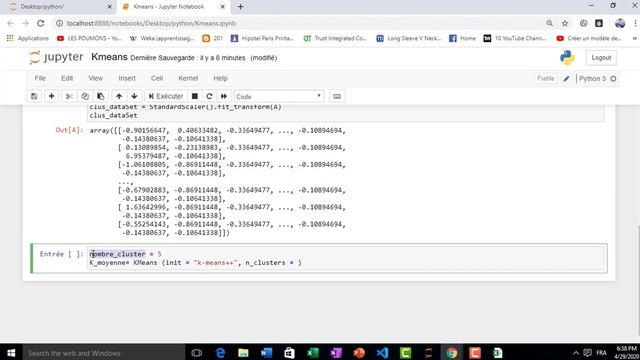Open PowerPoint from the taskbar
The image size is (640, 360).
tap(359, 353)
